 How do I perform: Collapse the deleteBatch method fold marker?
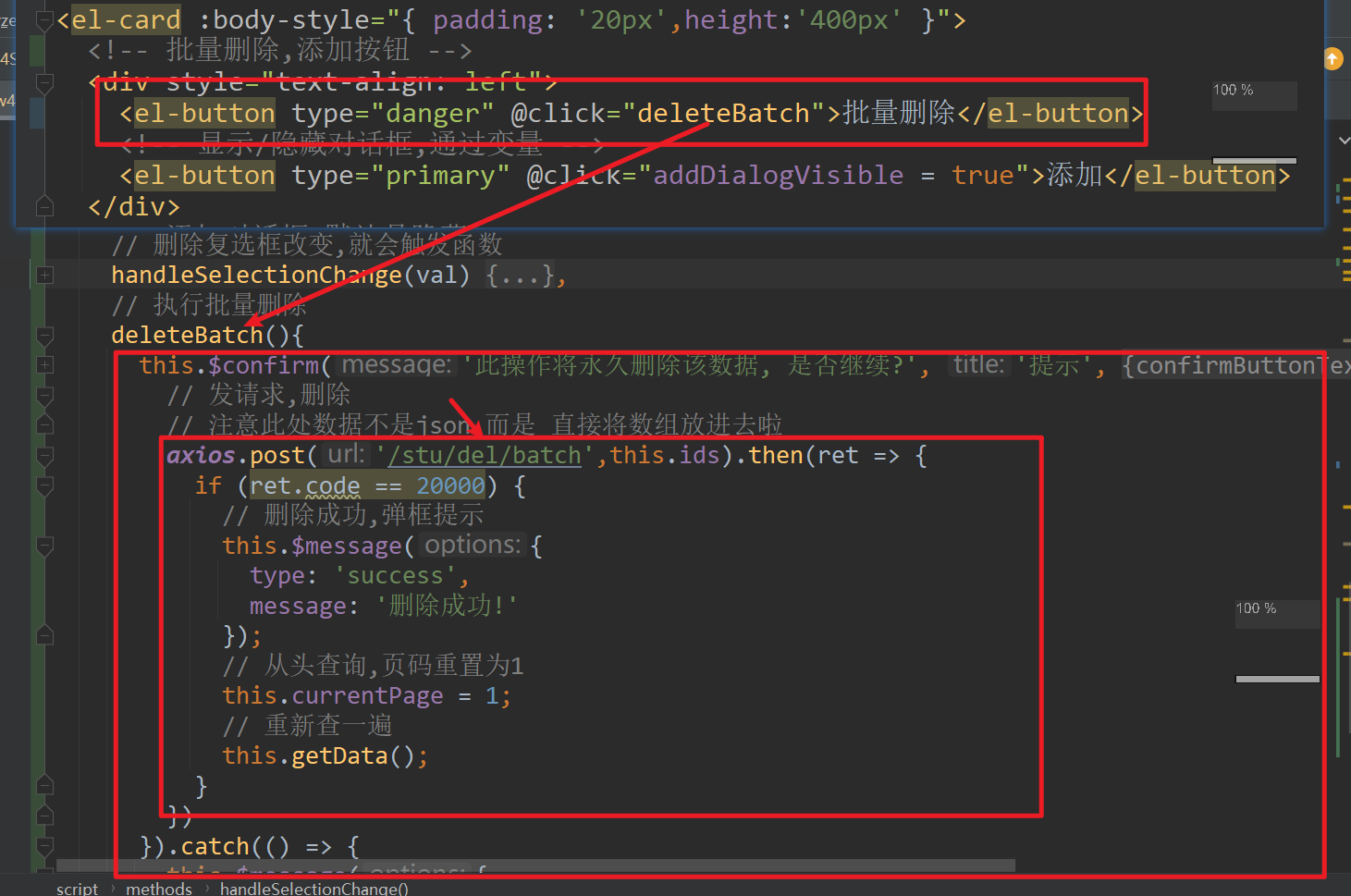44,335
